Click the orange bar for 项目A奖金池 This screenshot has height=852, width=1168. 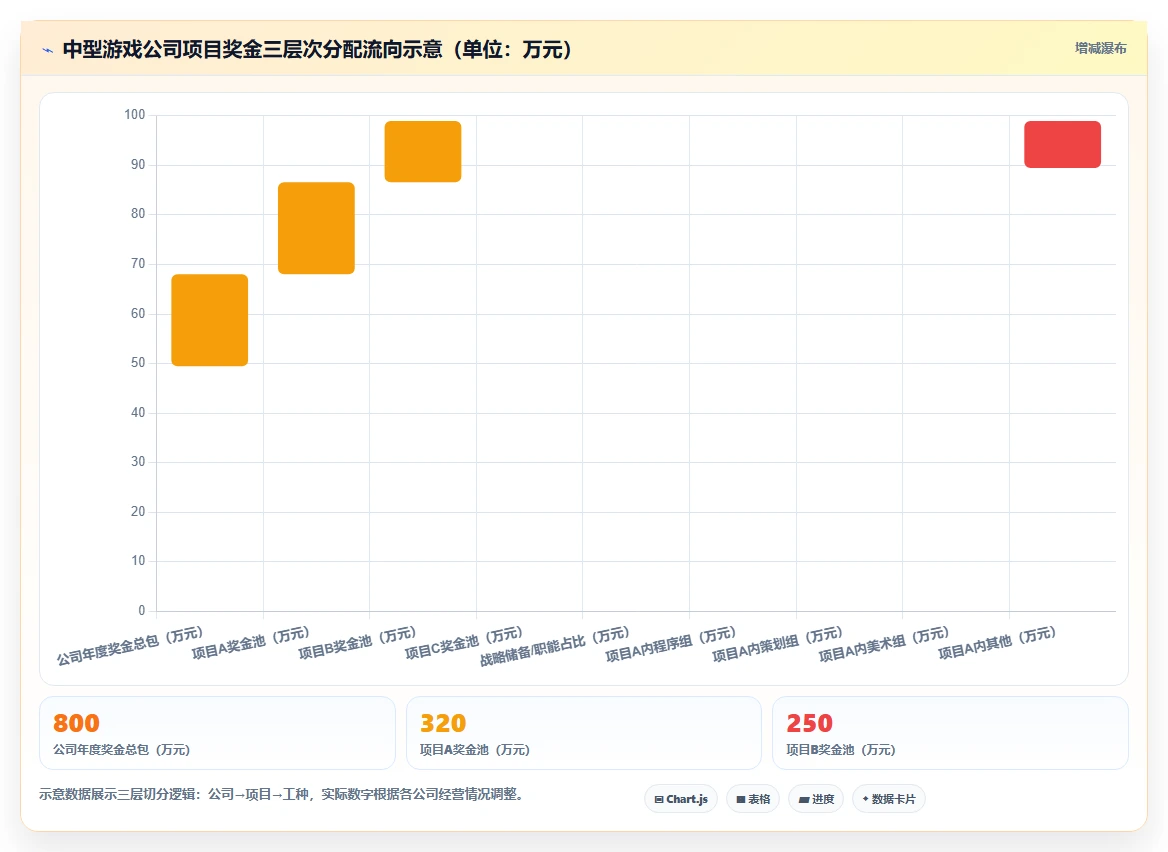316,228
